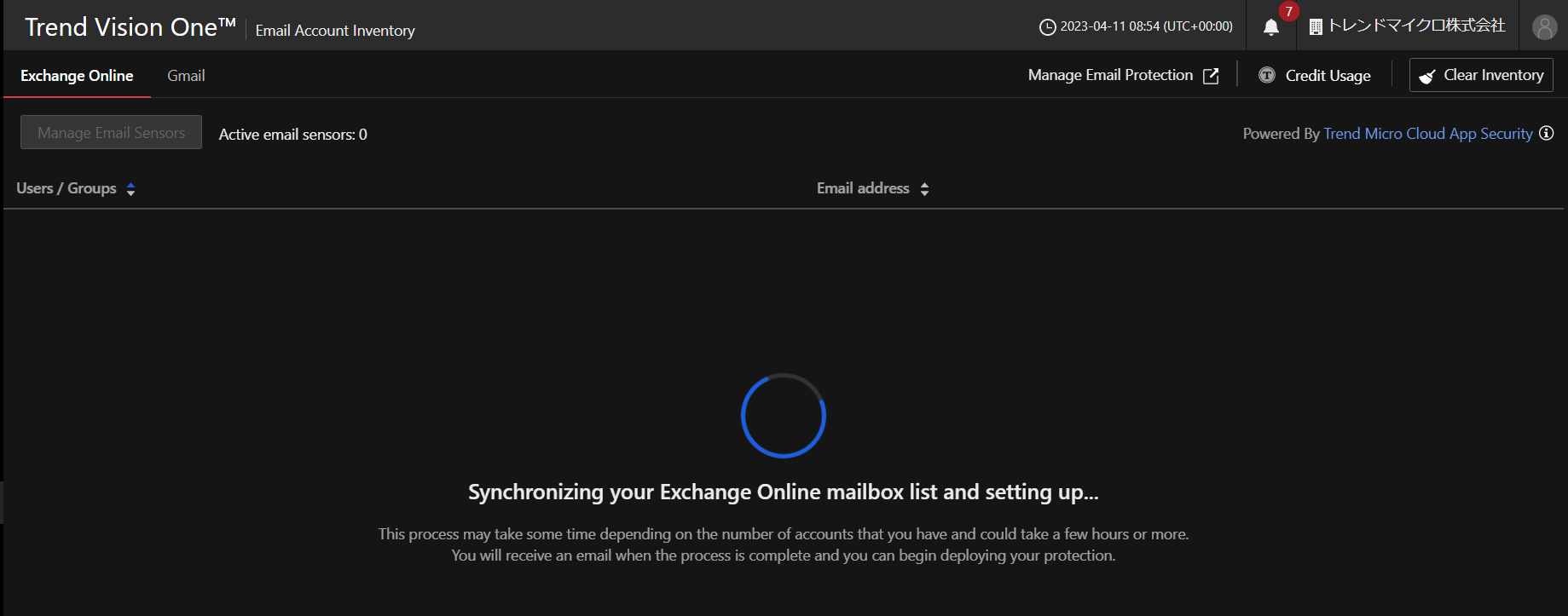
Task: Click the red notification count badge
Action: coord(1288,11)
